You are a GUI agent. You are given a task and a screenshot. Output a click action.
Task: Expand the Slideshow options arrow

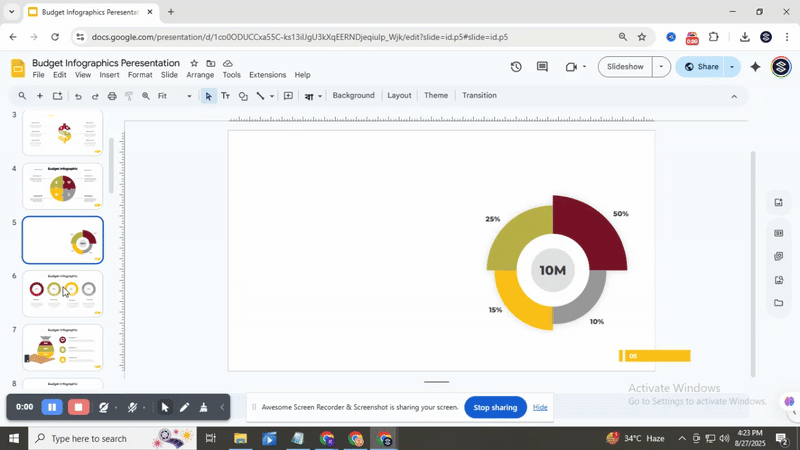(x=660, y=67)
